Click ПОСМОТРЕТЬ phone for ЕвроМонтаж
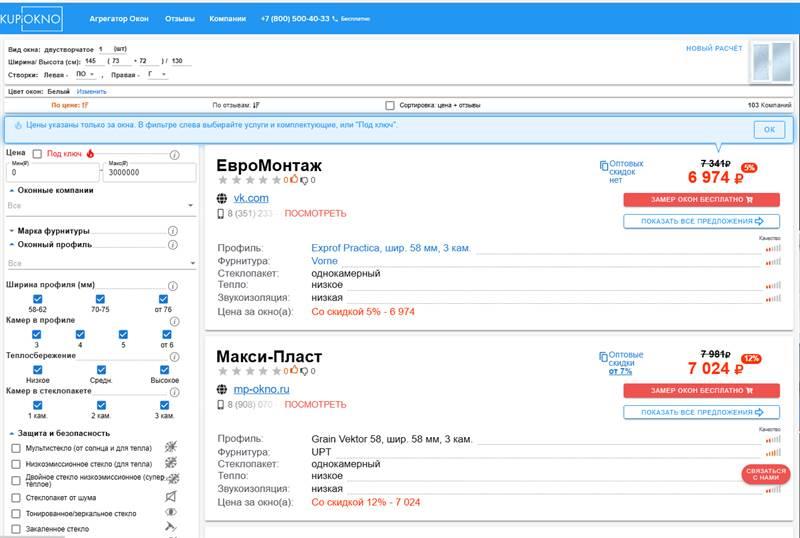Viewport: 800px width, 538px height. coord(315,213)
